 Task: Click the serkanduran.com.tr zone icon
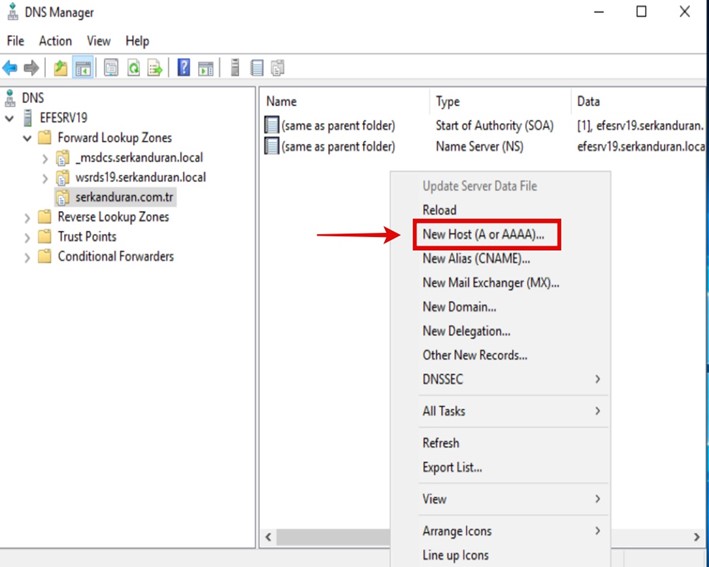coord(62,197)
